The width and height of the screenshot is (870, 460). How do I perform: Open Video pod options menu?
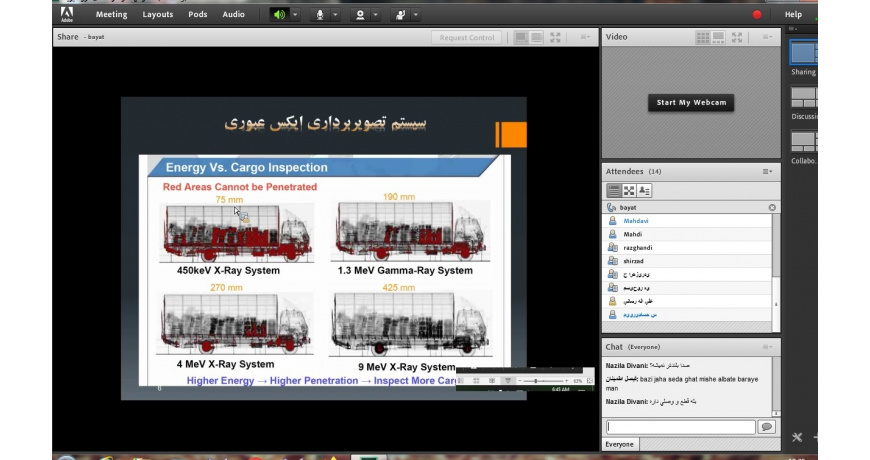tap(767, 37)
